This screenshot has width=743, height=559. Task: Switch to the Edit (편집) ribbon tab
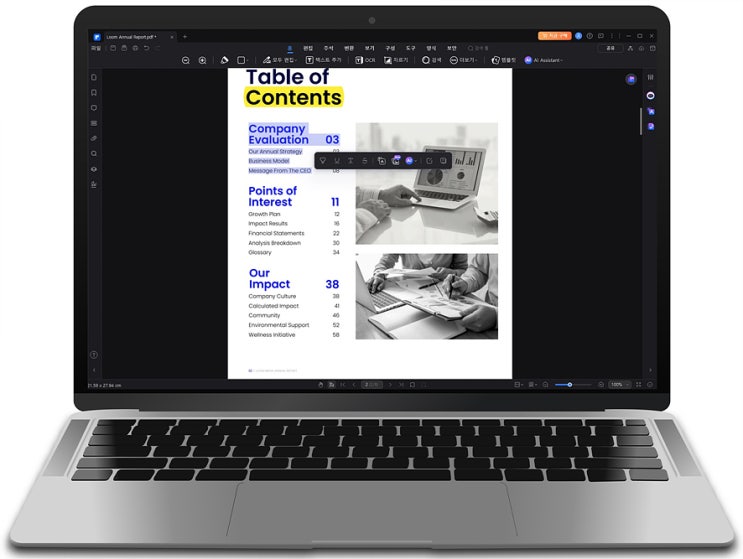coord(308,48)
